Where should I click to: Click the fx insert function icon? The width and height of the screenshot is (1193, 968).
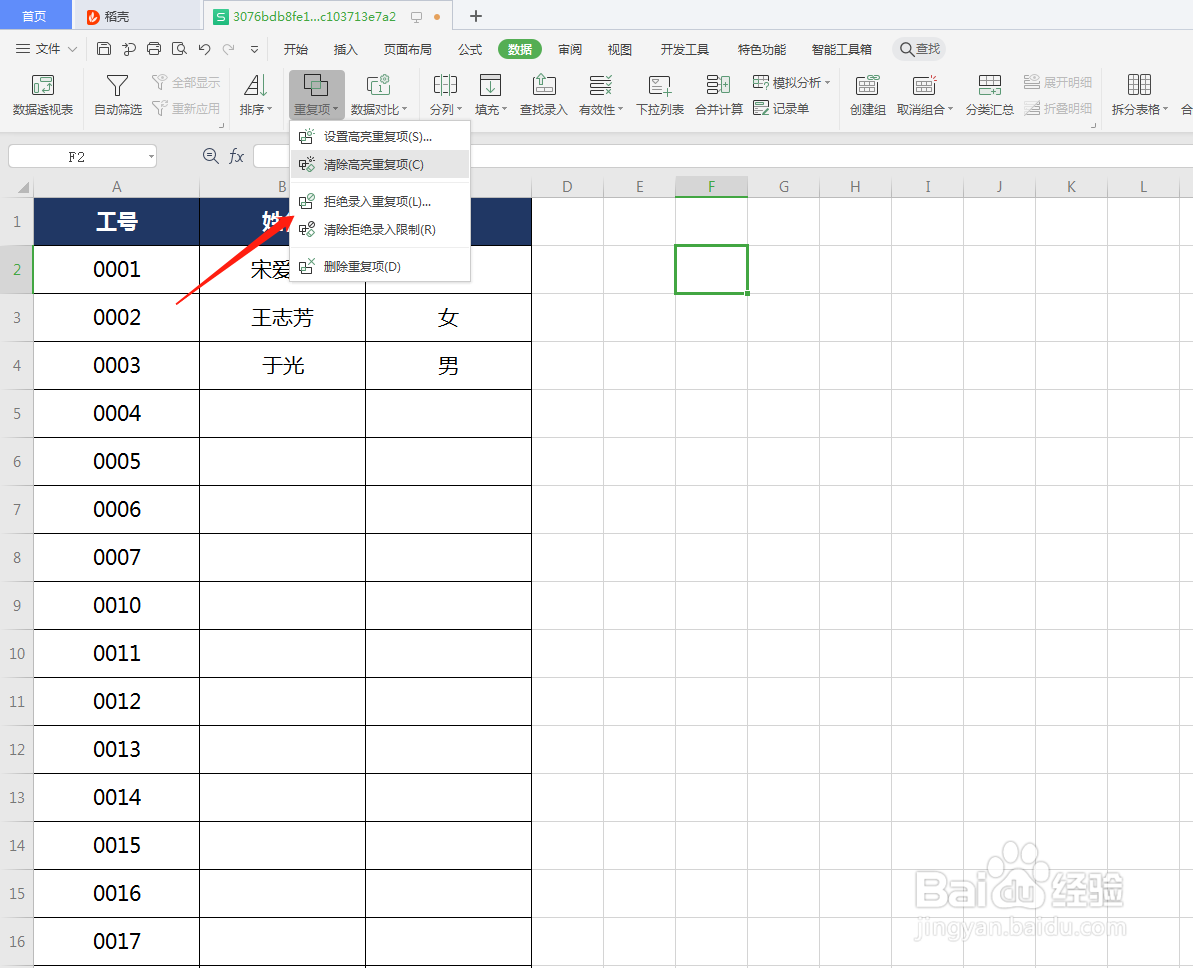click(x=236, y=156)
